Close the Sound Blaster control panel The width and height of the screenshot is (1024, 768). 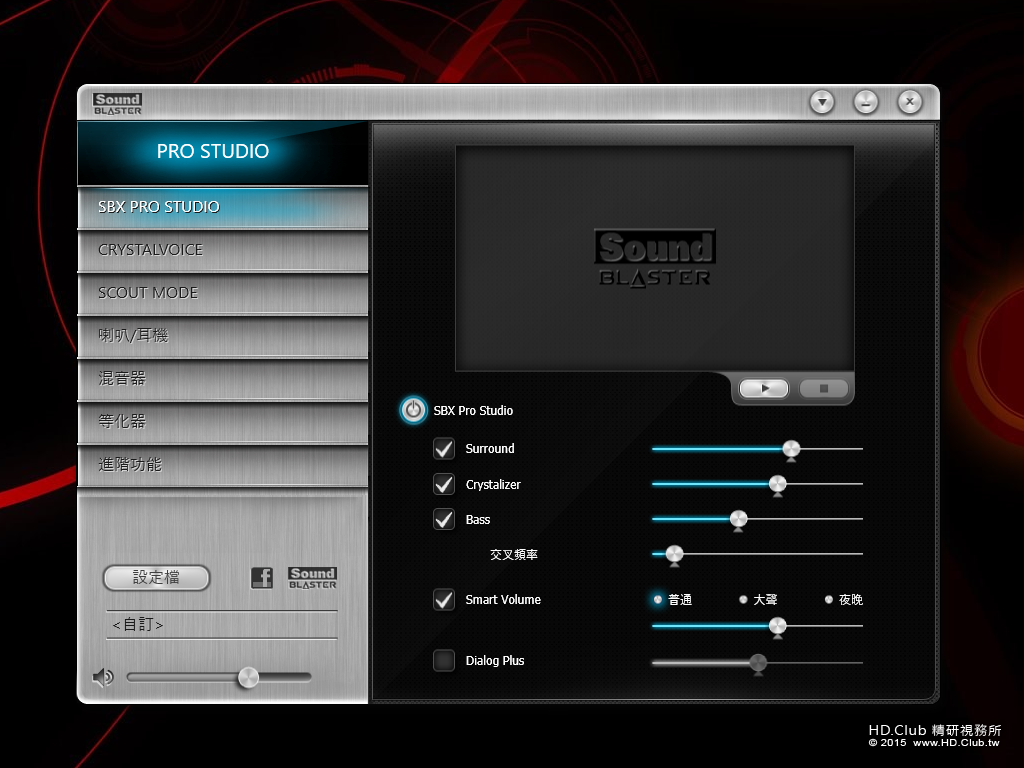point(910,102)
